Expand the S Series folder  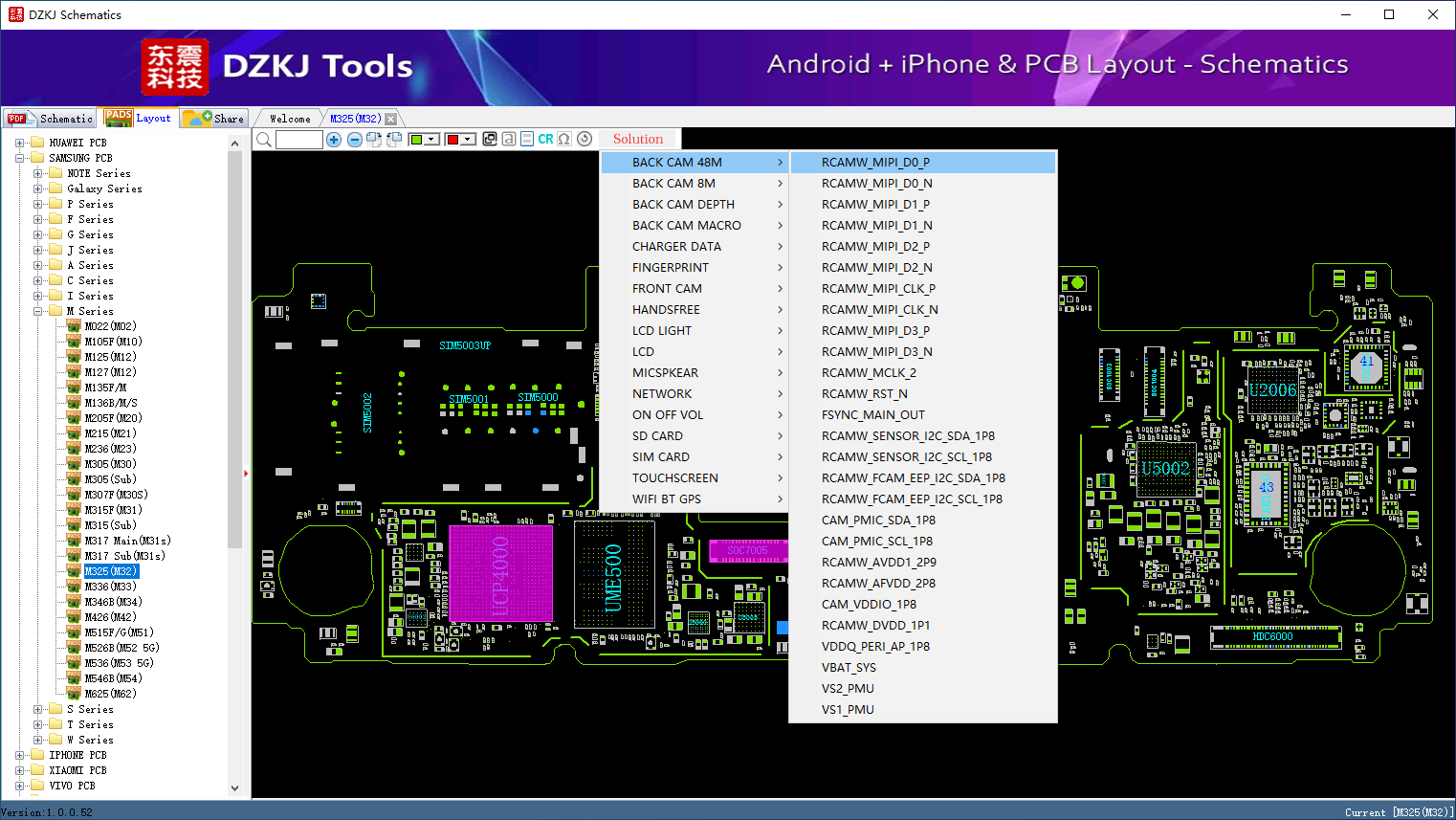click(38, 709)
